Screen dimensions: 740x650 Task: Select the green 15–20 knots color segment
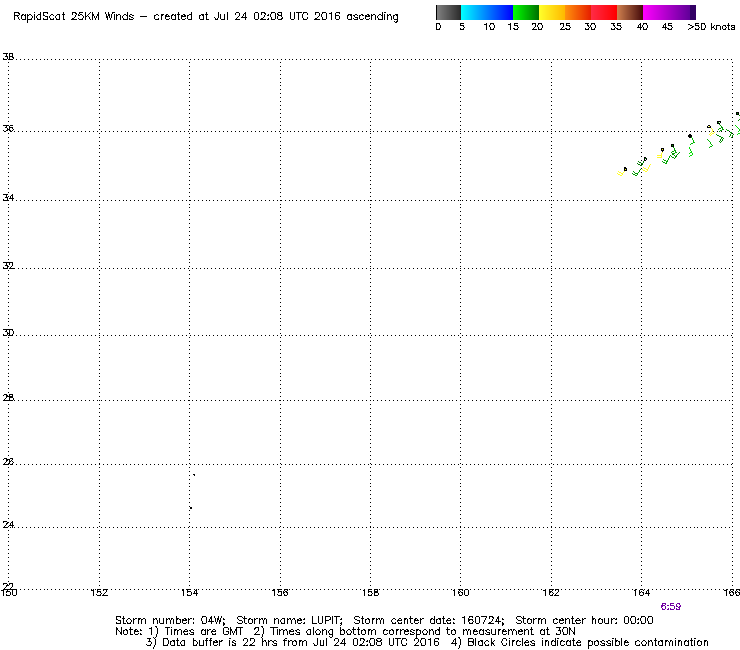tap(526, 12)
